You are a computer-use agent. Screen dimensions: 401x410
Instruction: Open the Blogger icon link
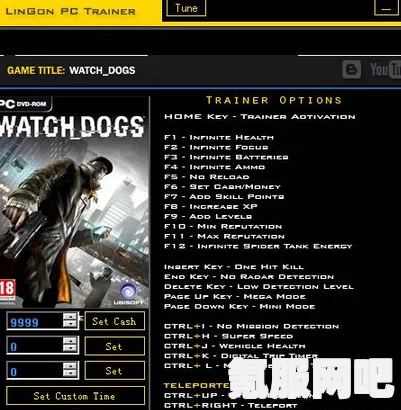pos(352,69)
